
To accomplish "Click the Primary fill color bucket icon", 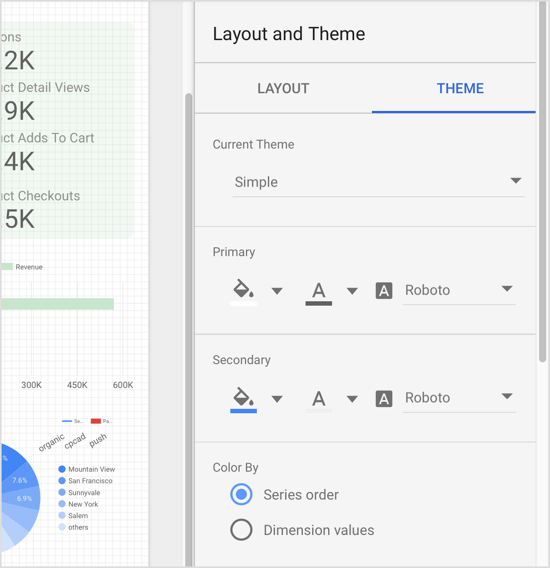I will [243, 288].
